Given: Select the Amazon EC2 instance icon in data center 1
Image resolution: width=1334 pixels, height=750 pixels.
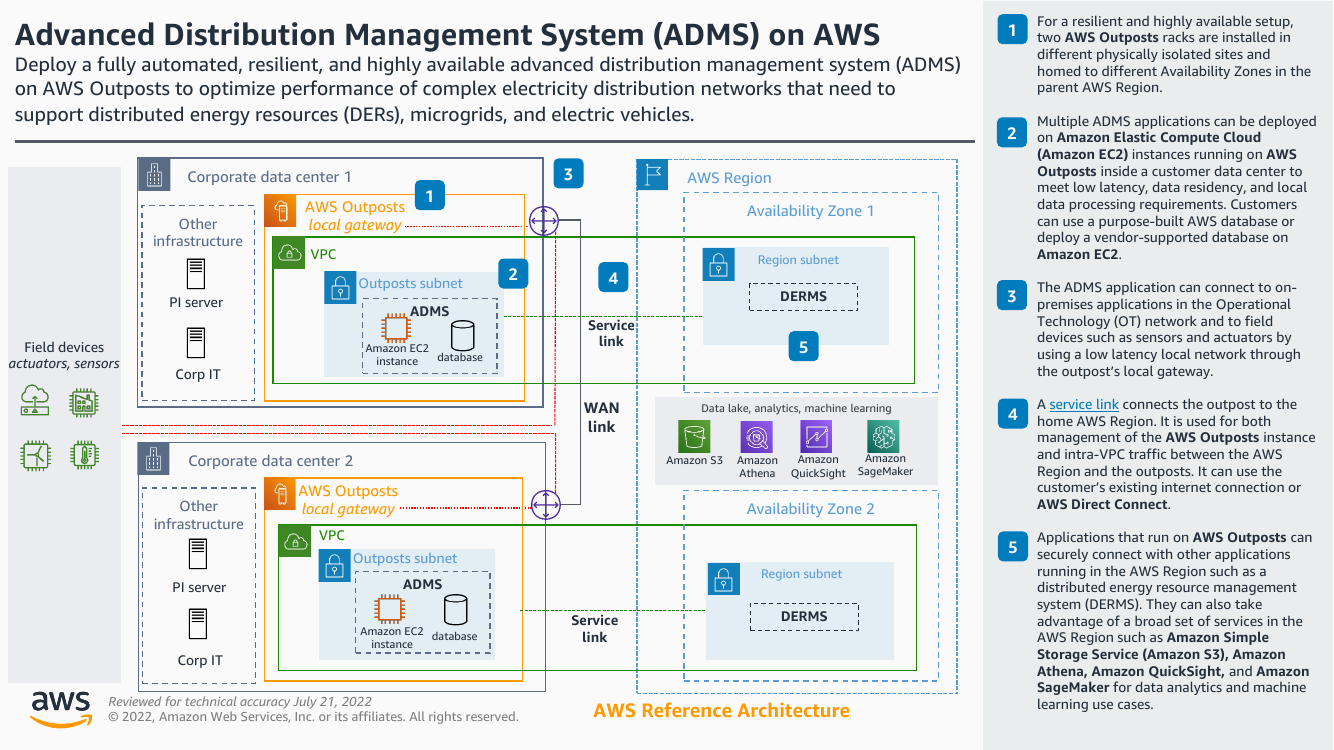Looking at the screenshot, I should 394,327.
